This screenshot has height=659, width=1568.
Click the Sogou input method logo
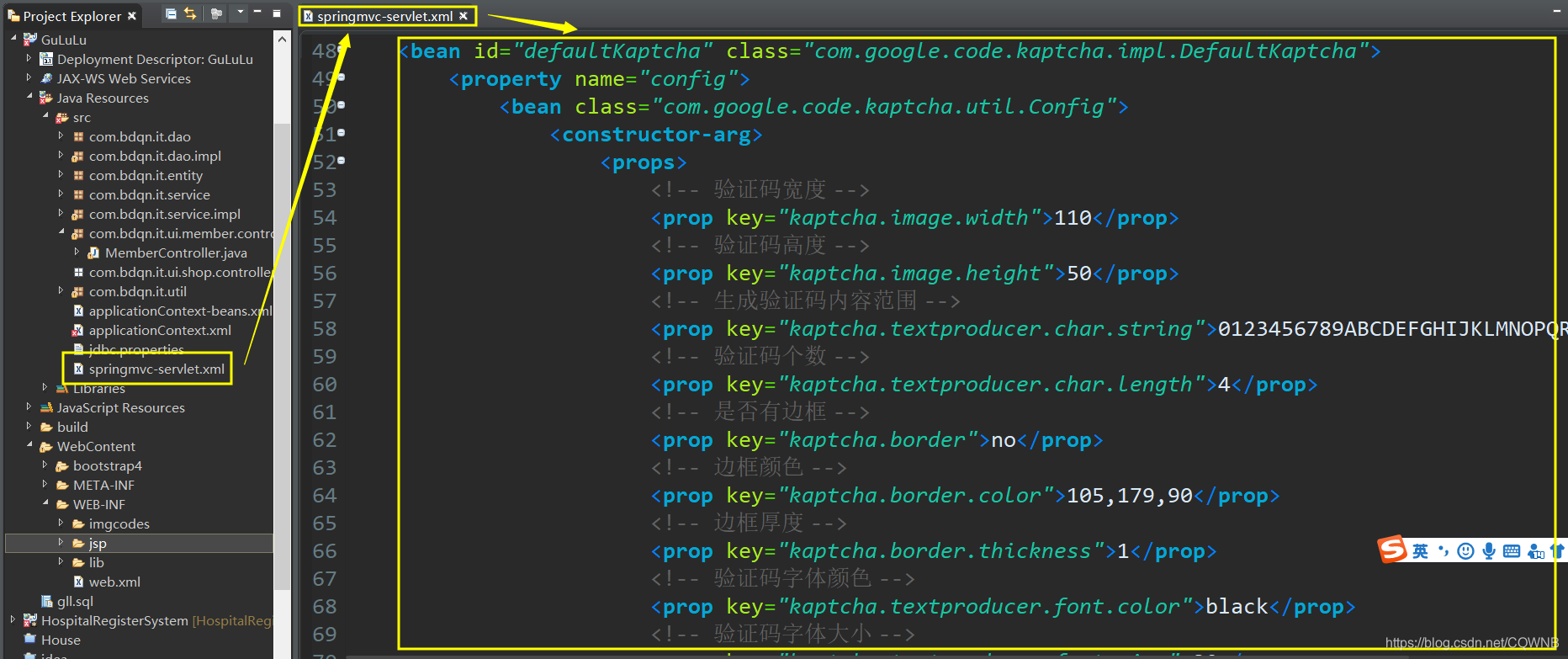[x=1392, y=550]
